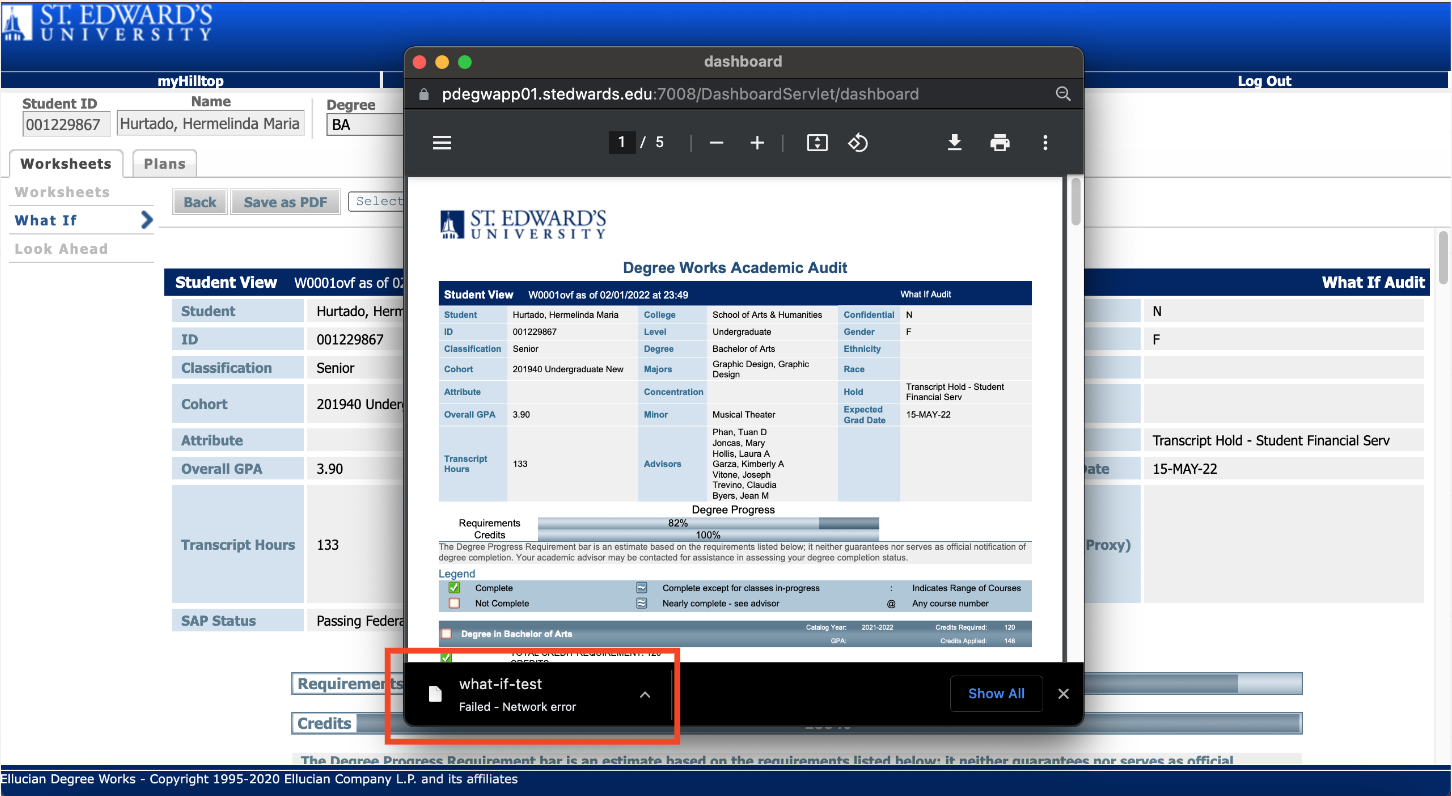
Task: Select Look Ahead in the left sidebar
Action: click(61, 249)
